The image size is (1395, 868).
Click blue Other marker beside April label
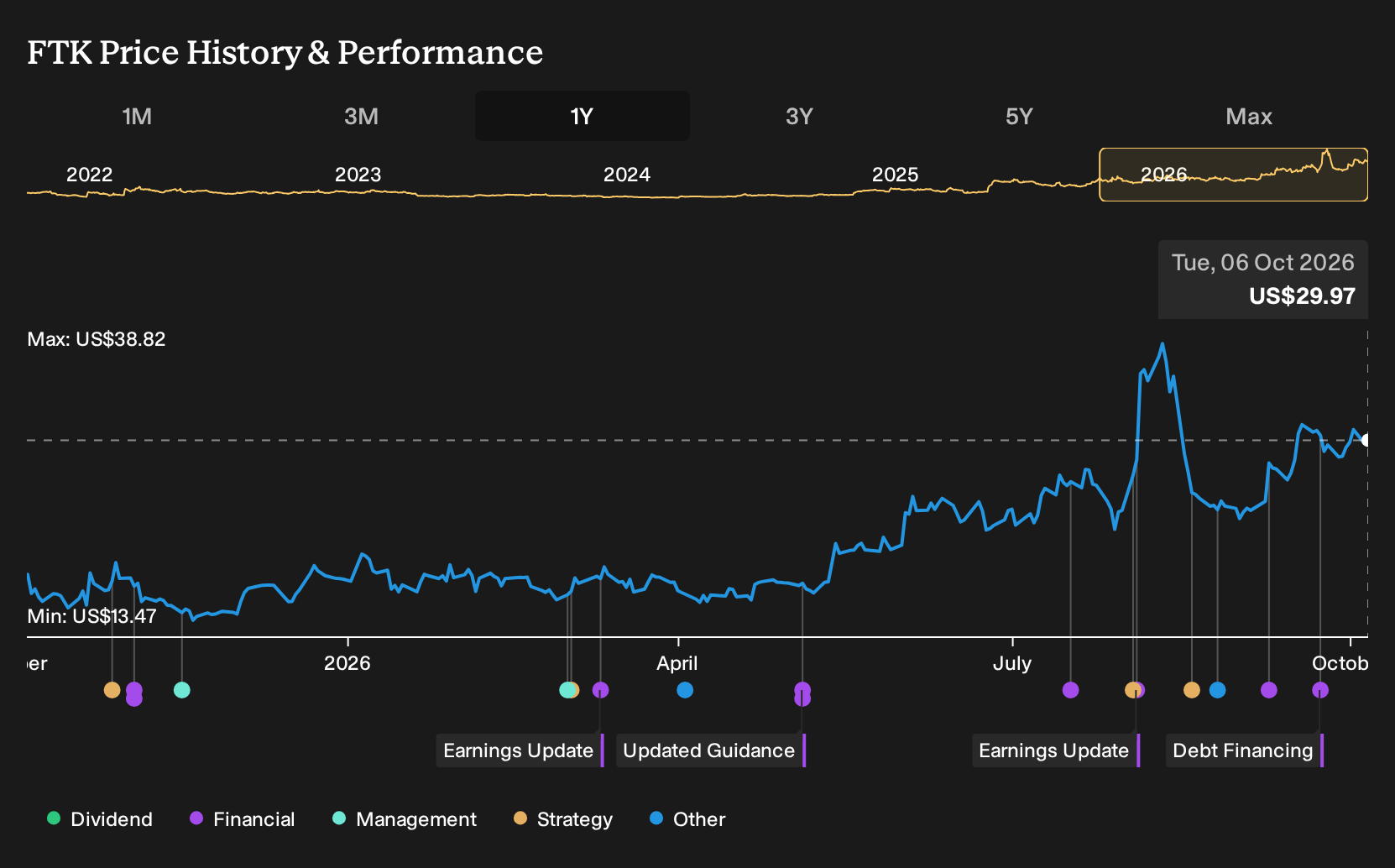click(x=685, y=690)
